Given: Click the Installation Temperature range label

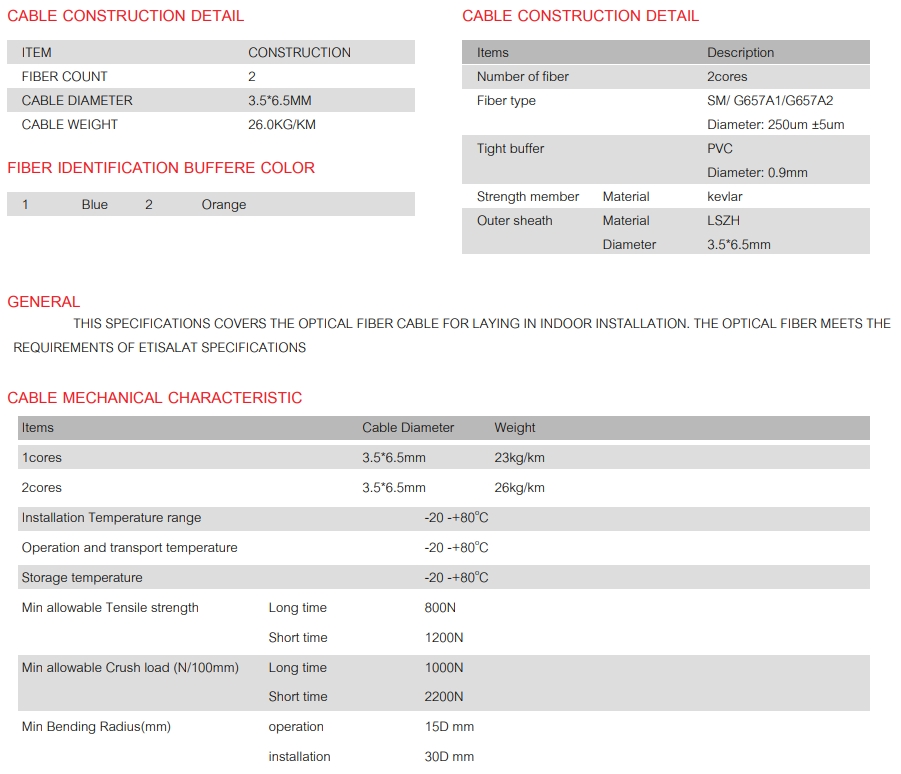Looking at the screenshot, I should click(x=111, y=518).
